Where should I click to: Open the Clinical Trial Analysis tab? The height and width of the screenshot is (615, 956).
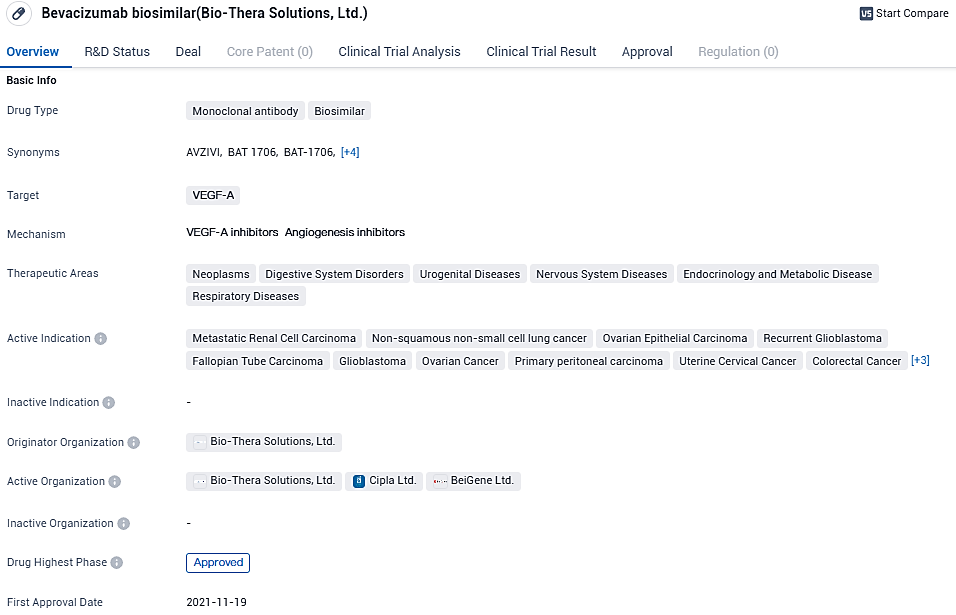pos(399,52)
